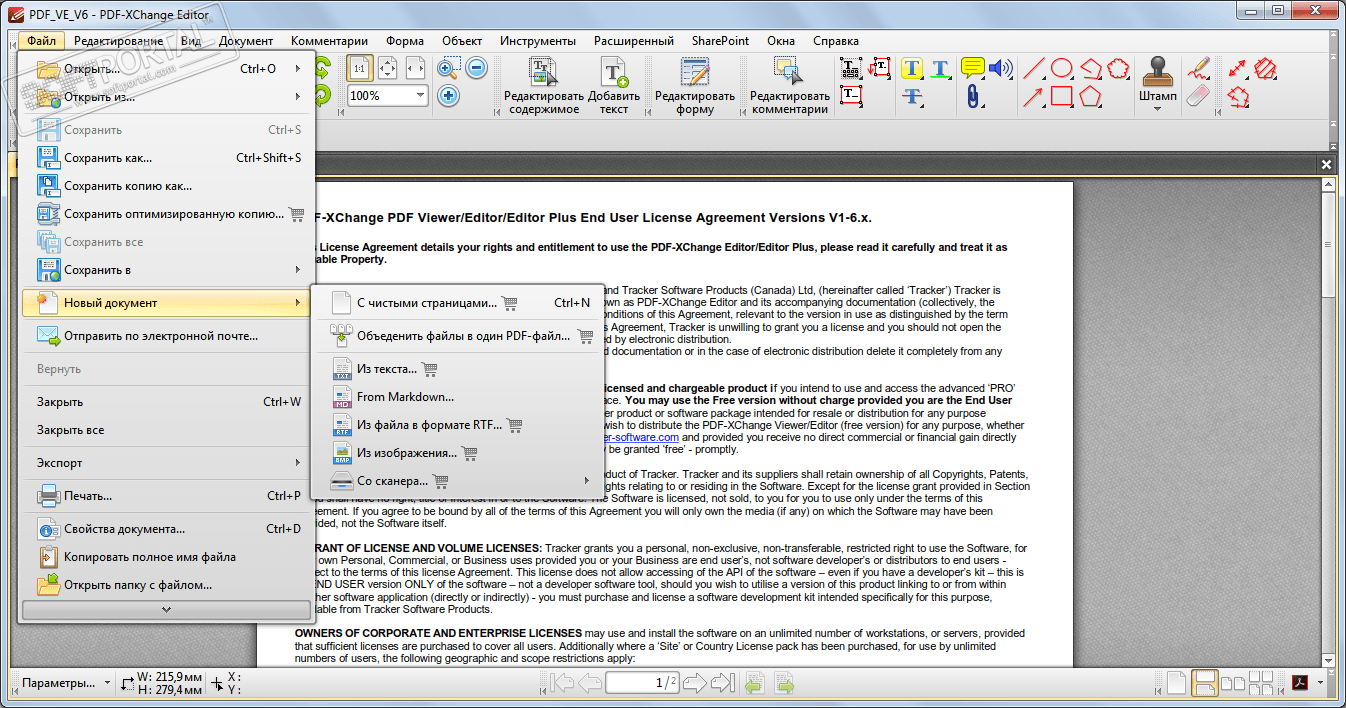Click the zoom out minus icon

pyautogui.click(x=477, y=69)
